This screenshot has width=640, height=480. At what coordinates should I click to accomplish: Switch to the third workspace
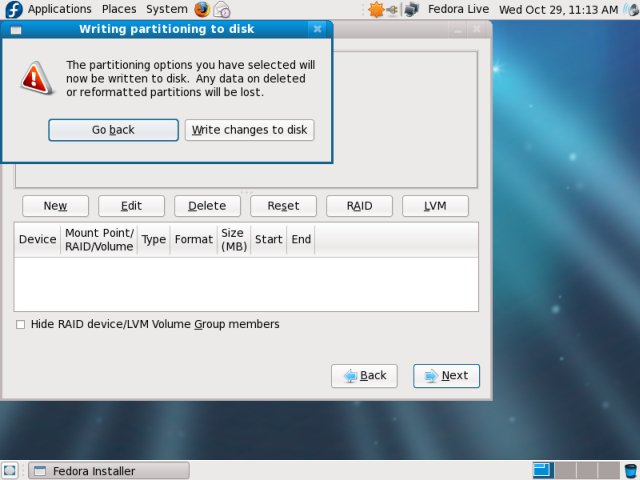click(x=587, y=470)
